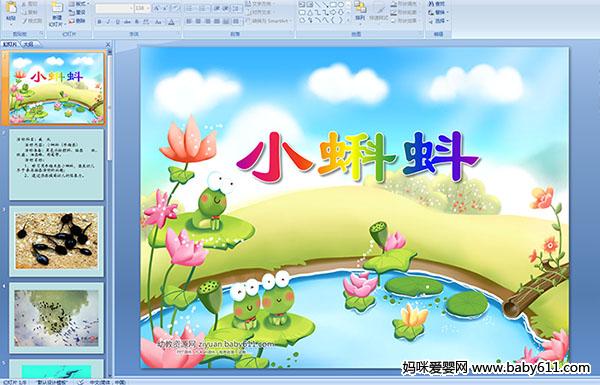600x385 pixels.
Task: Open the slide Layout dropdown
Action: tap(79, 4)
